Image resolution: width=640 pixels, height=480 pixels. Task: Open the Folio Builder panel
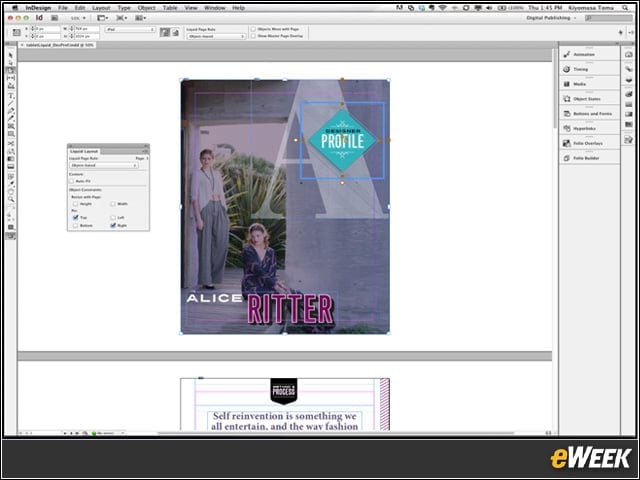pyautogui.click(x=589, y=158)
